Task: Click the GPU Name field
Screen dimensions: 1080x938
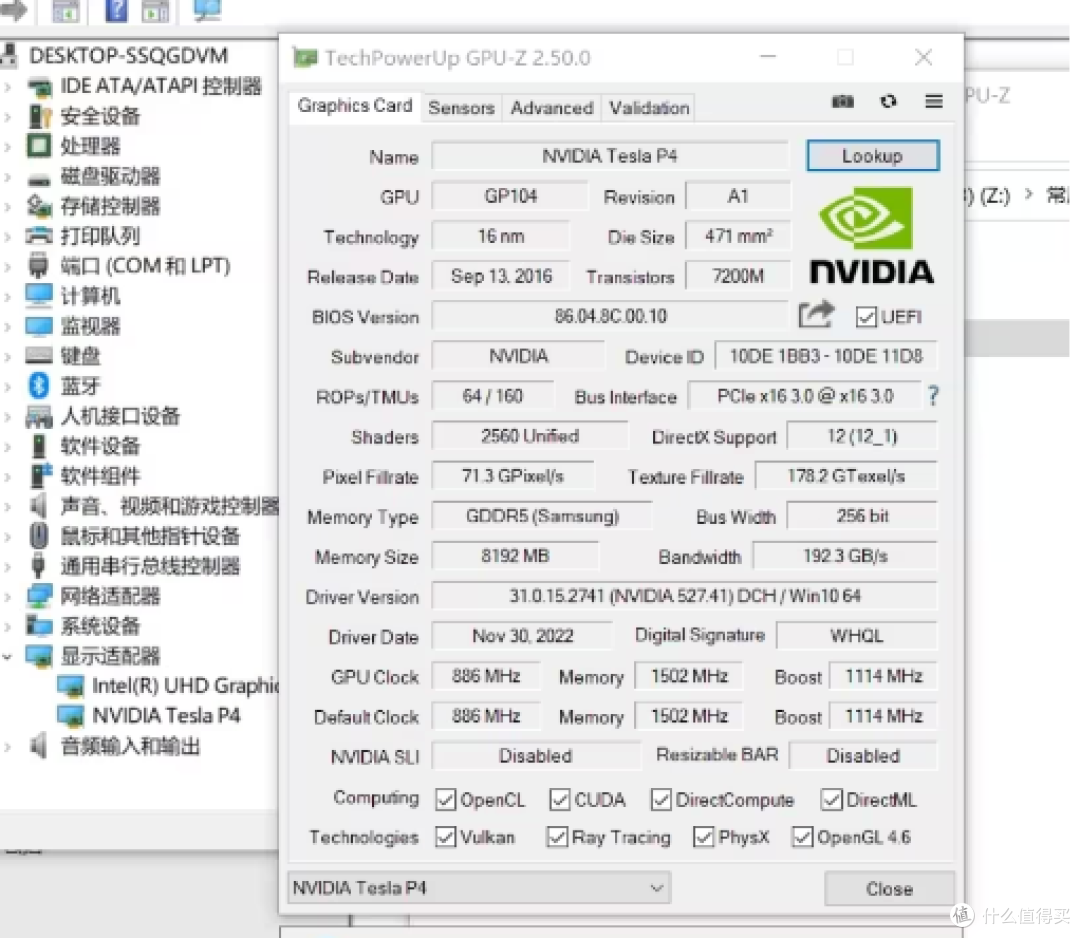Action: (x=610, y=156)
